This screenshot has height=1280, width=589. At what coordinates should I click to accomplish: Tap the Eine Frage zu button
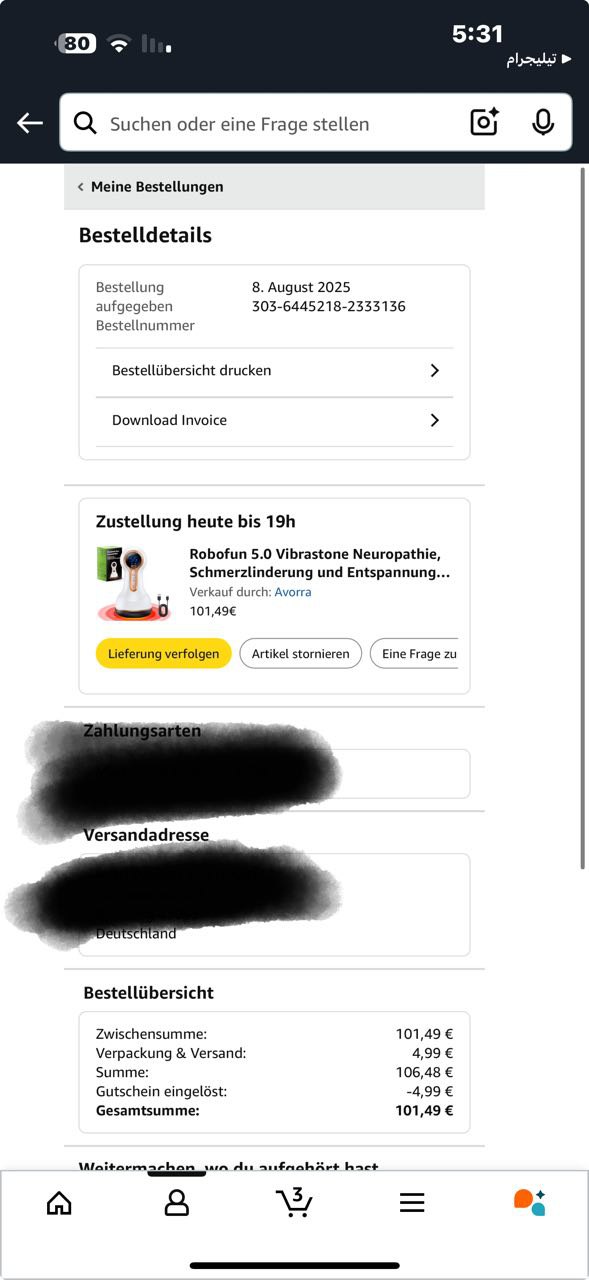coord(414,654)
